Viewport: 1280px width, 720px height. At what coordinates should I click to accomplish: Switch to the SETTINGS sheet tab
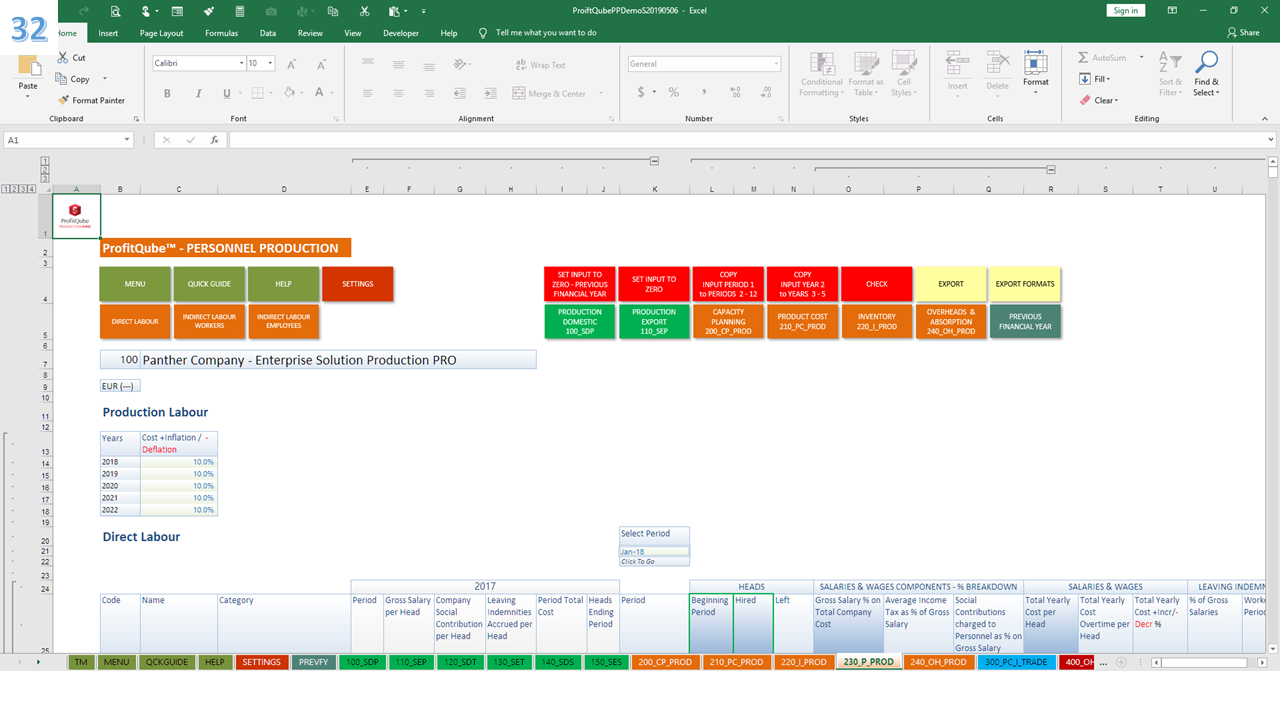click(x=261, y=662)
